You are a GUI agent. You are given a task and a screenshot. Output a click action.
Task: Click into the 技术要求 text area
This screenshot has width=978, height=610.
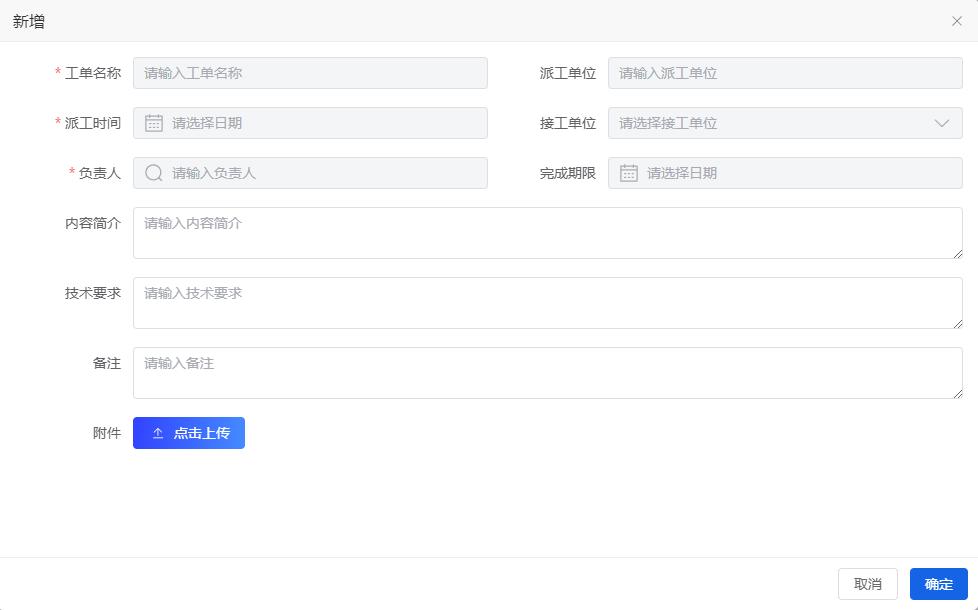click(548, 303)
